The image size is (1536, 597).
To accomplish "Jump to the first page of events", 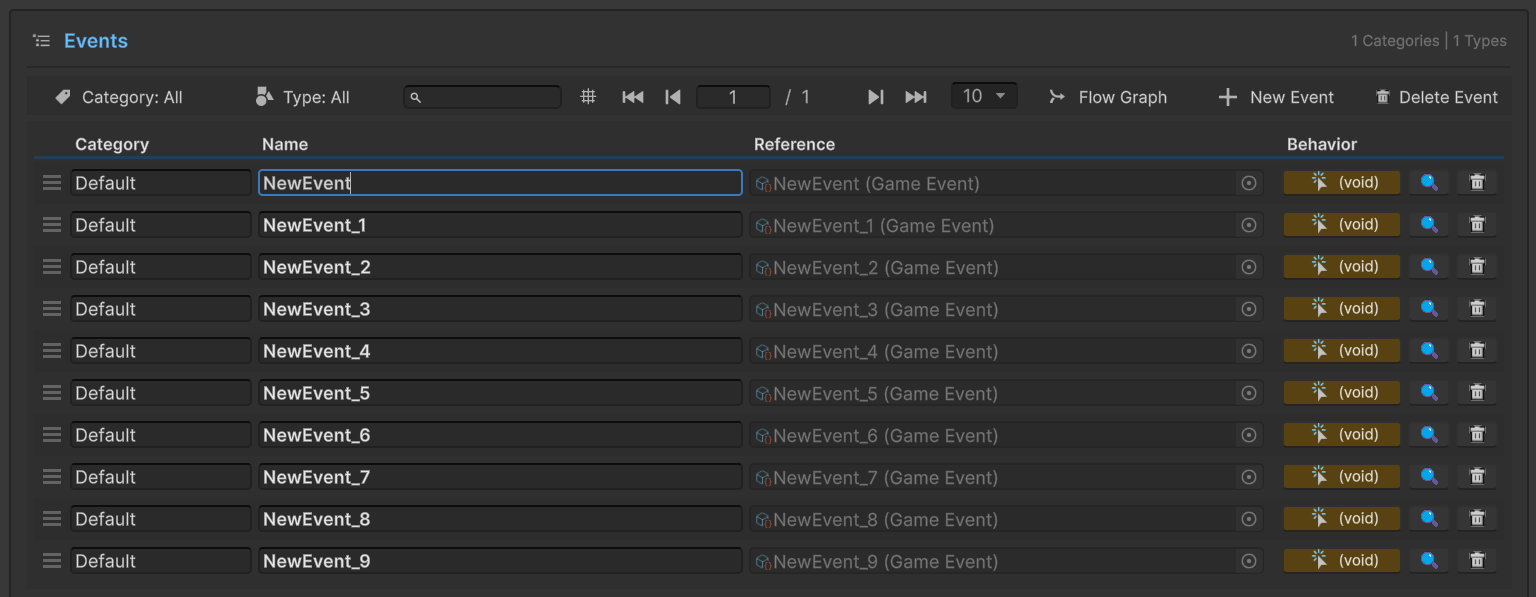I will click(x=633, y=97).
